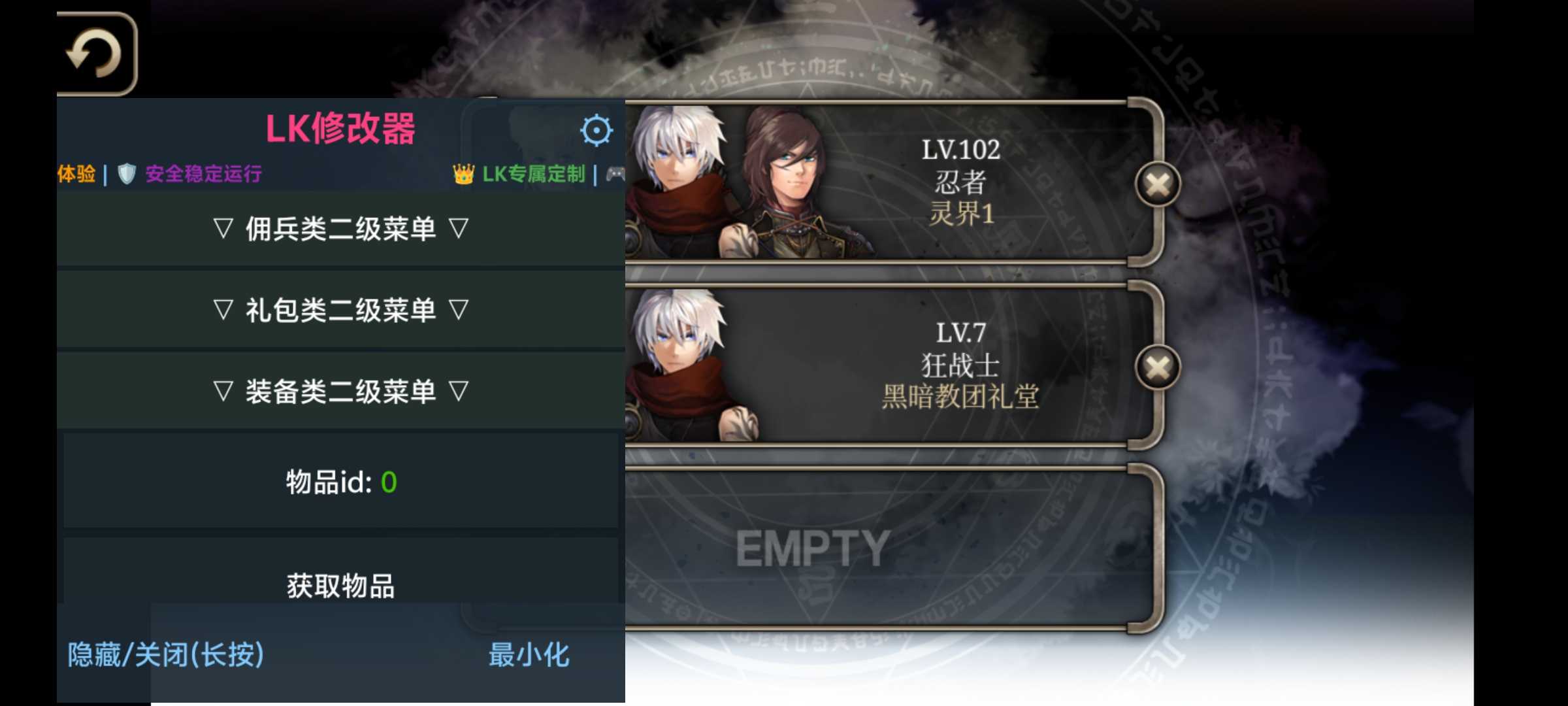The width and height of the screenshot is (1568, 706).
Task: Click the shield icon beside 安全稳定运行
Action: [x=127, y=174]
